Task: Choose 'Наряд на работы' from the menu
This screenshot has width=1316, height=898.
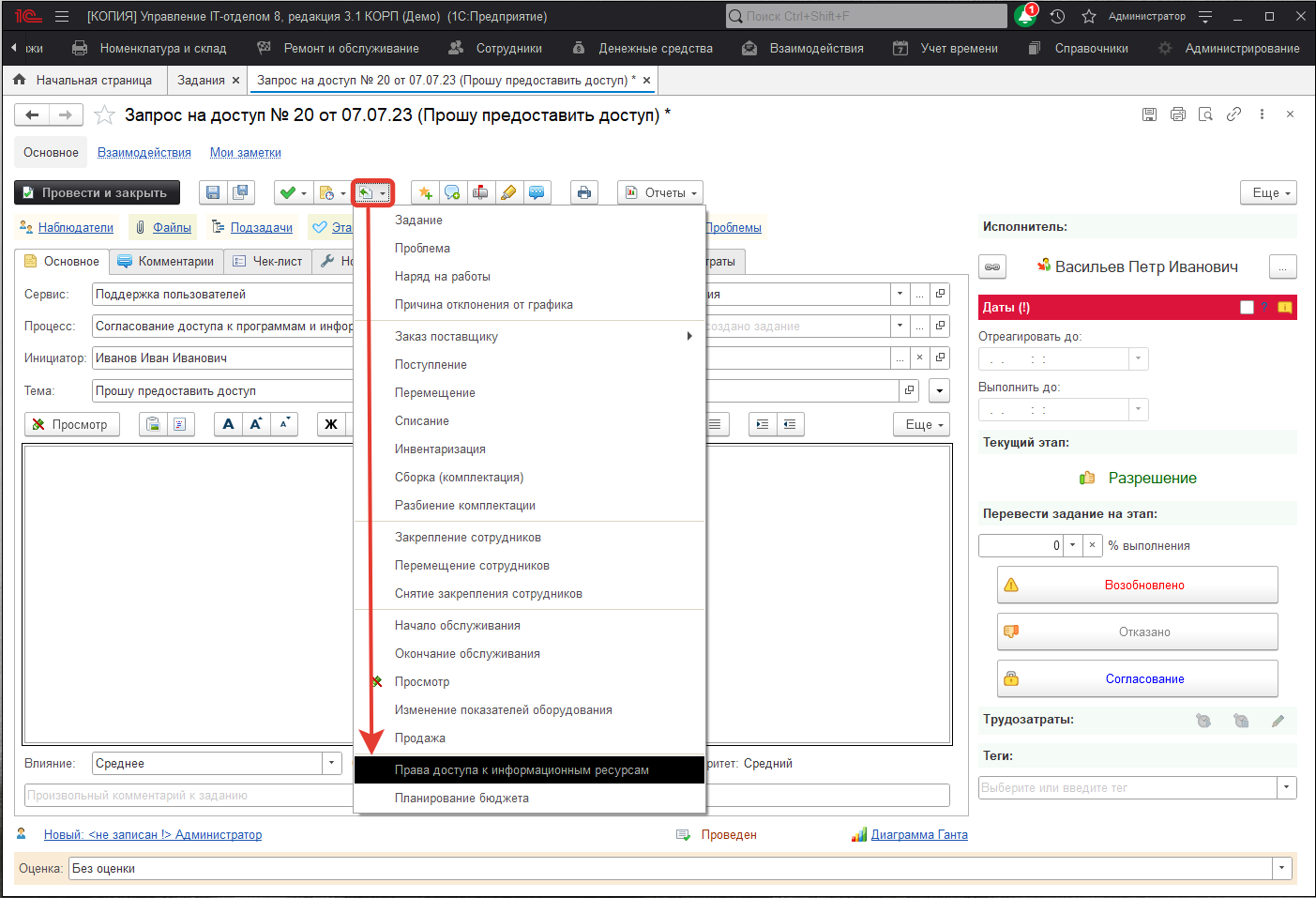Action: [443, 277]
